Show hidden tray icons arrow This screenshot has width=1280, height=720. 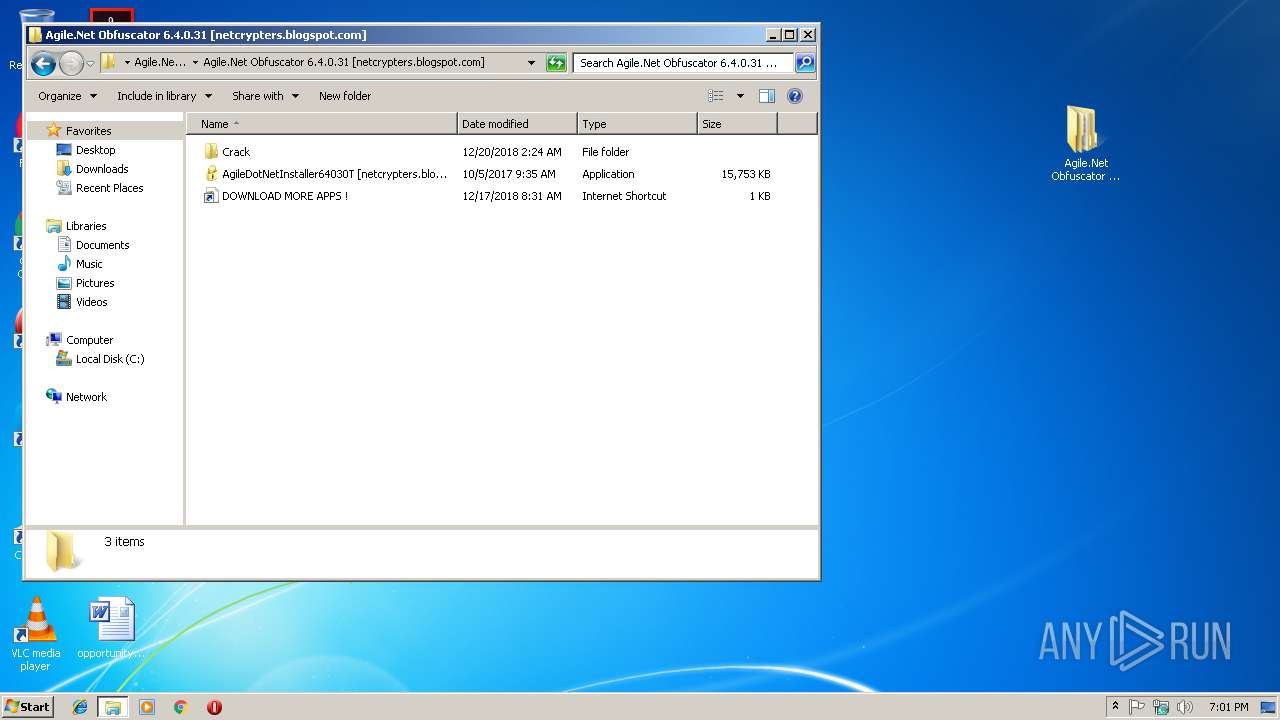coord(1115,706)
